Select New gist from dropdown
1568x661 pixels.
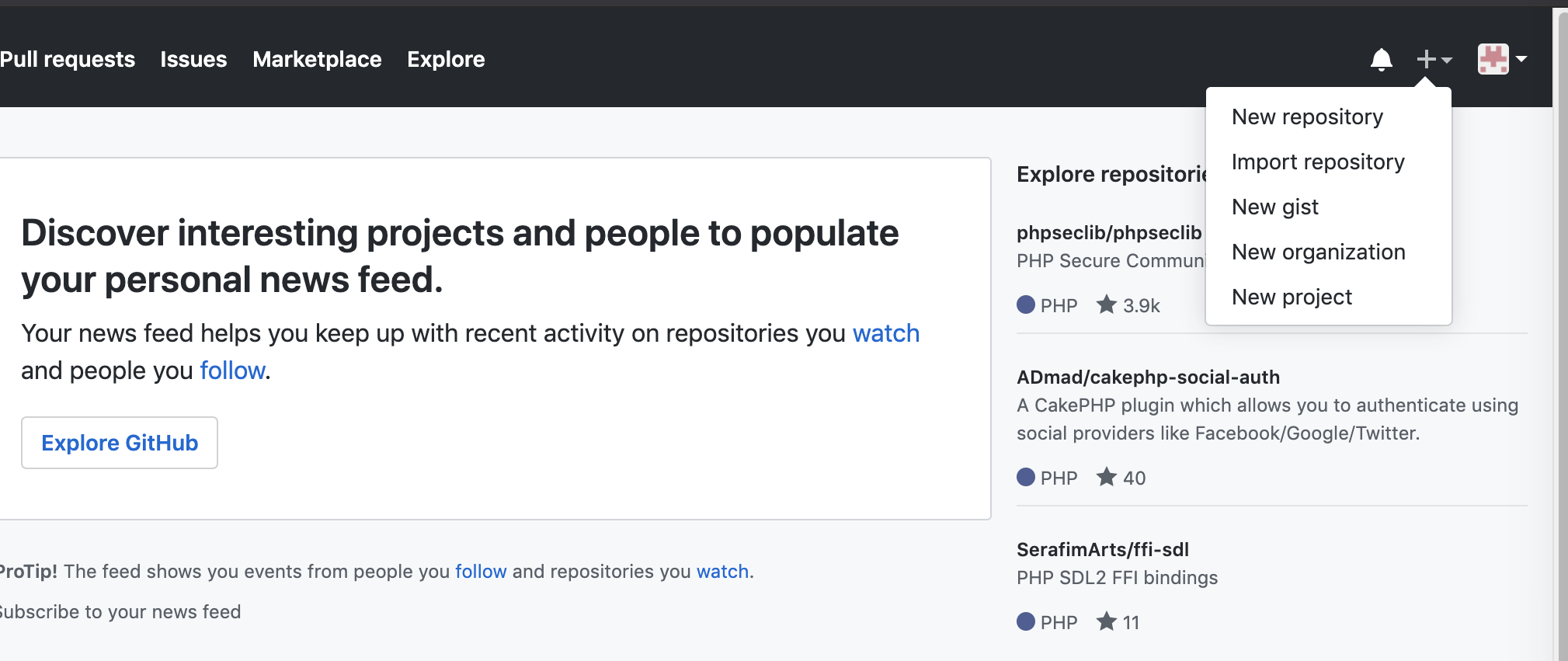[1328, 207]
